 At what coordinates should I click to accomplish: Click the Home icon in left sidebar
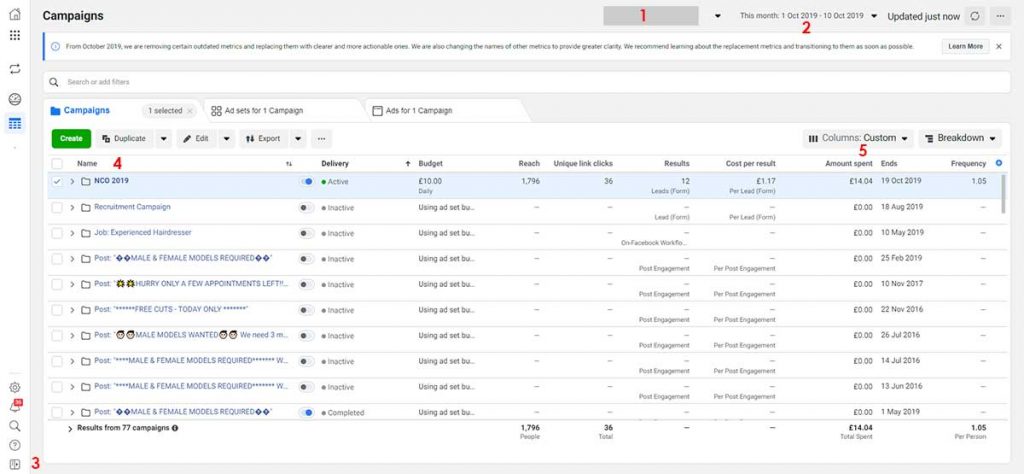[x=14, y=13]
